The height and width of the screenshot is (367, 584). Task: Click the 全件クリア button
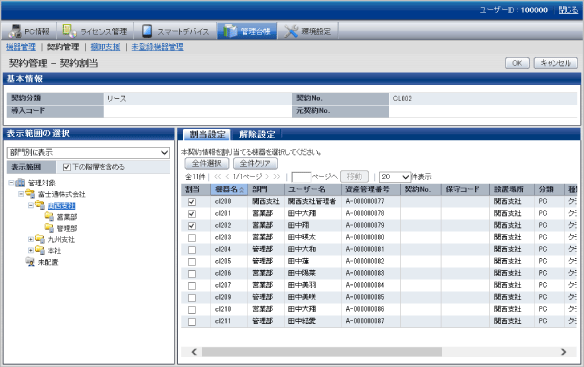255,163
